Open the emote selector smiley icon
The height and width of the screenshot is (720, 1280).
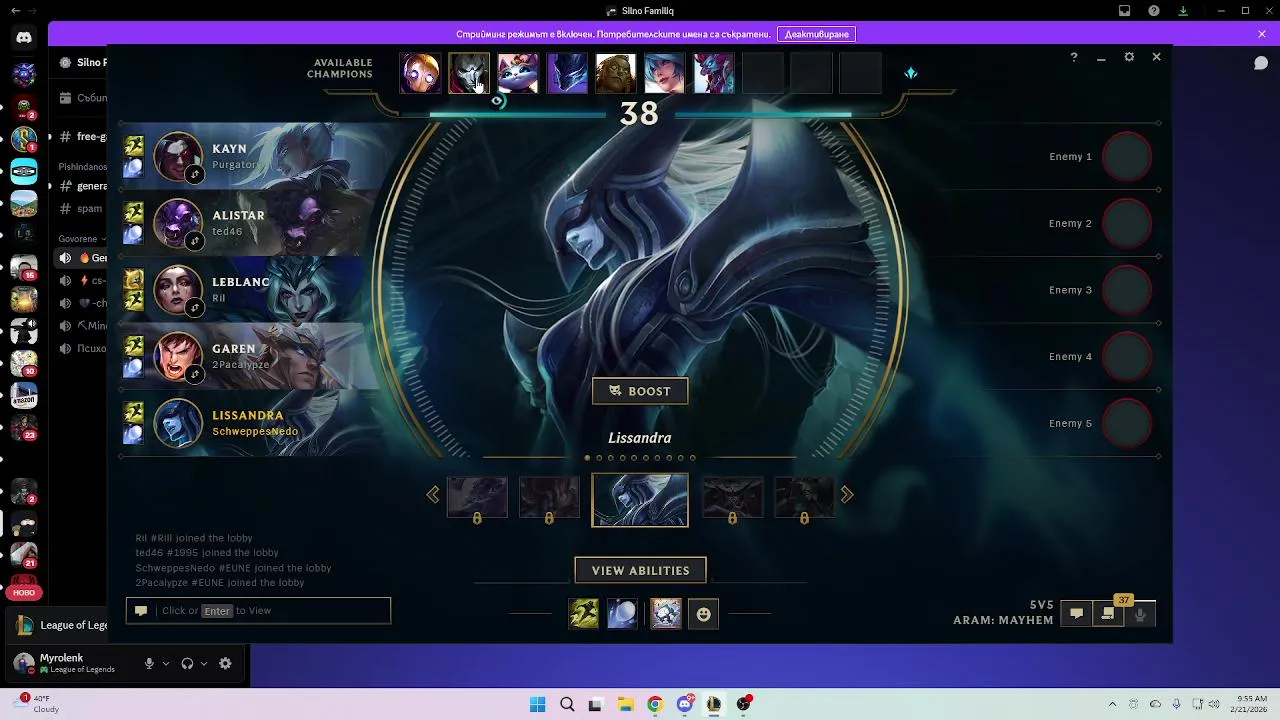click(704, 614)
